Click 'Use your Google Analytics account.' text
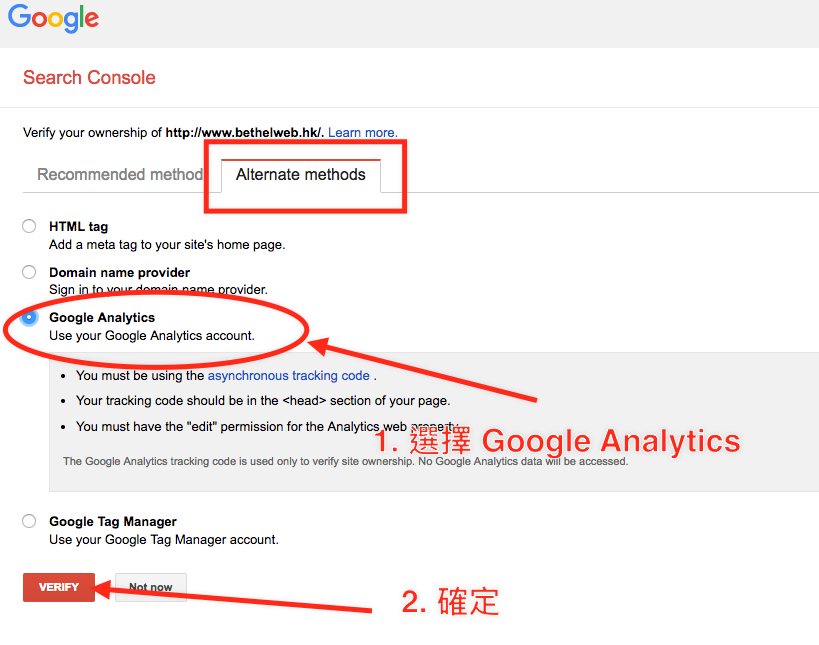 pos(152,335)
